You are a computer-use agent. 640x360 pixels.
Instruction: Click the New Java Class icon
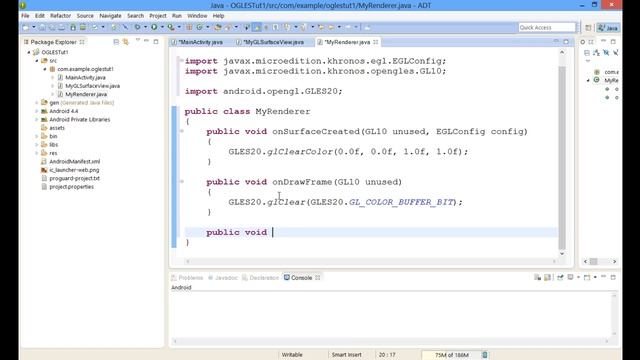tap(200, 27)
